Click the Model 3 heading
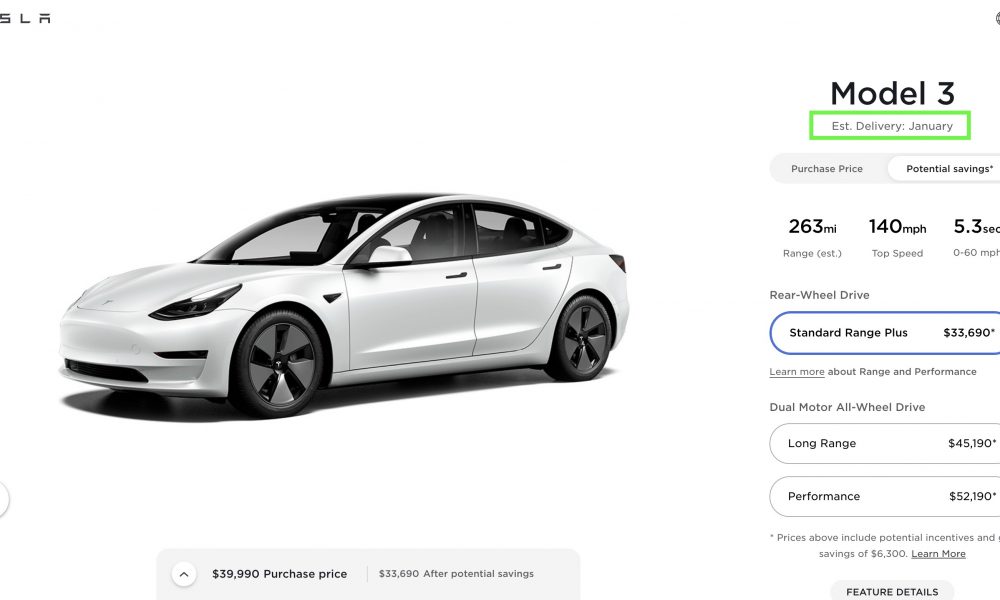This screenshot has width=1000, height=600. click(x=892, y=94)
